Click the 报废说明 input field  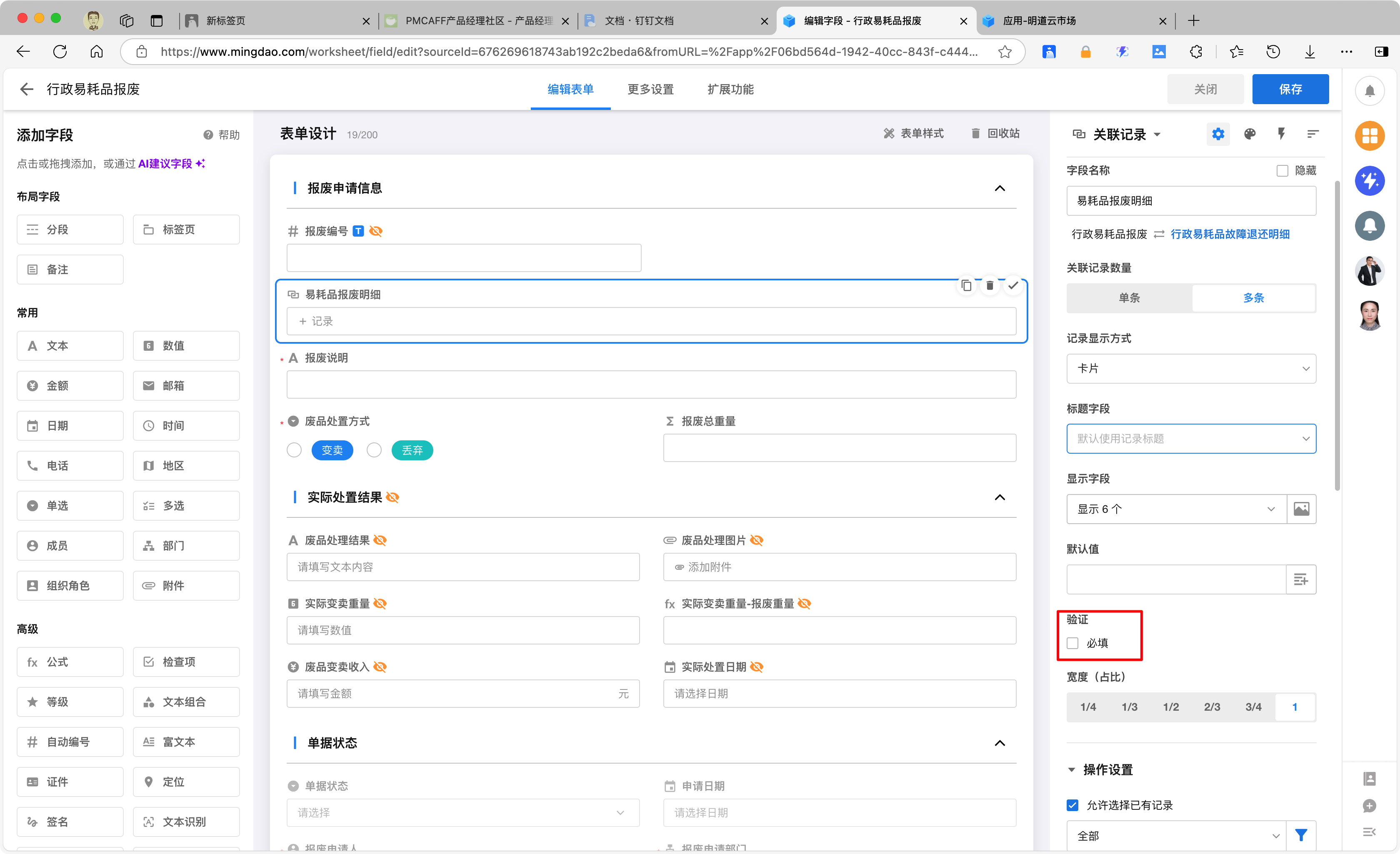click(x=650, y=385)
